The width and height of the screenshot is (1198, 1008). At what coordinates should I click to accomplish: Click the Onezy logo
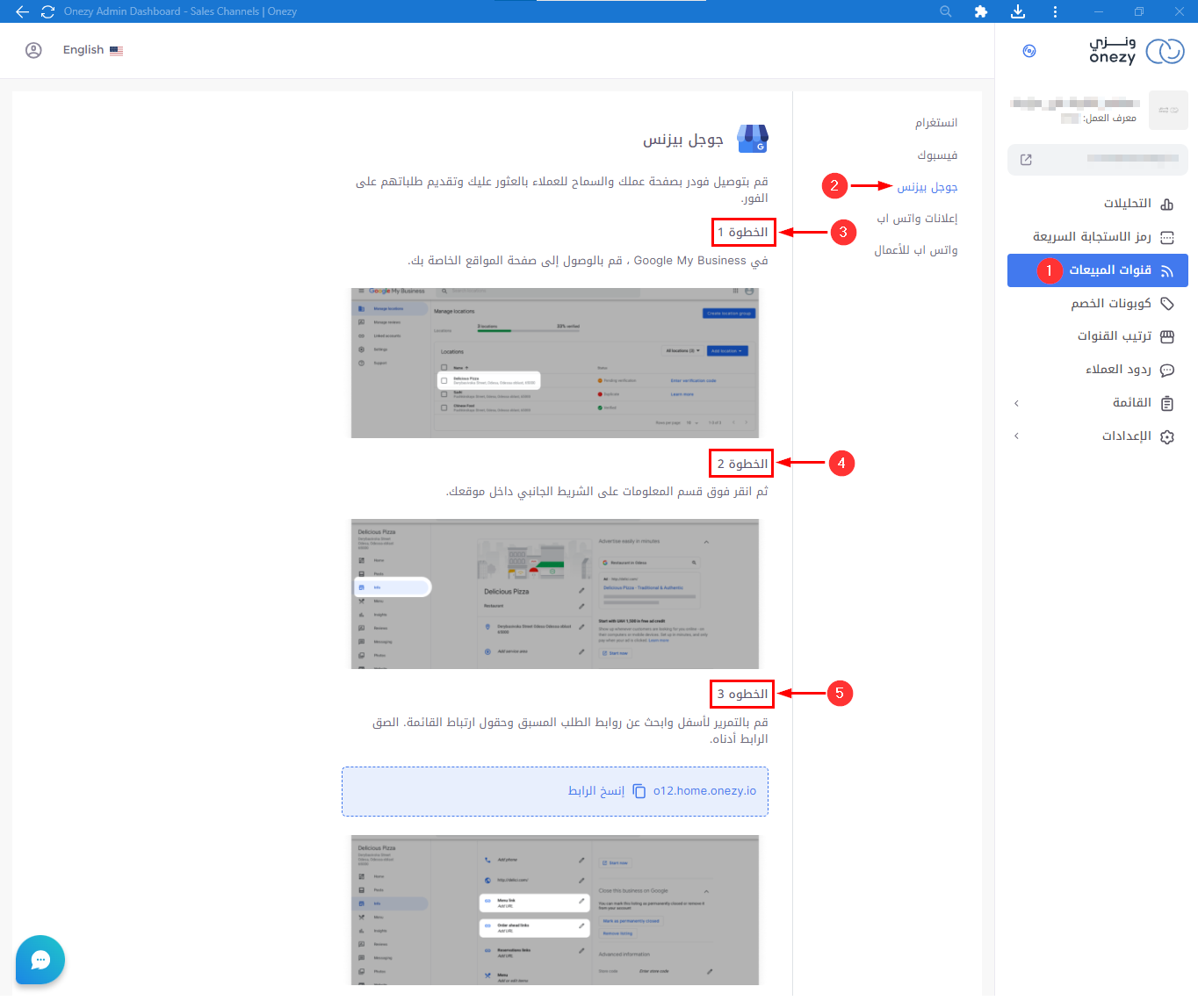(1137, 51)
